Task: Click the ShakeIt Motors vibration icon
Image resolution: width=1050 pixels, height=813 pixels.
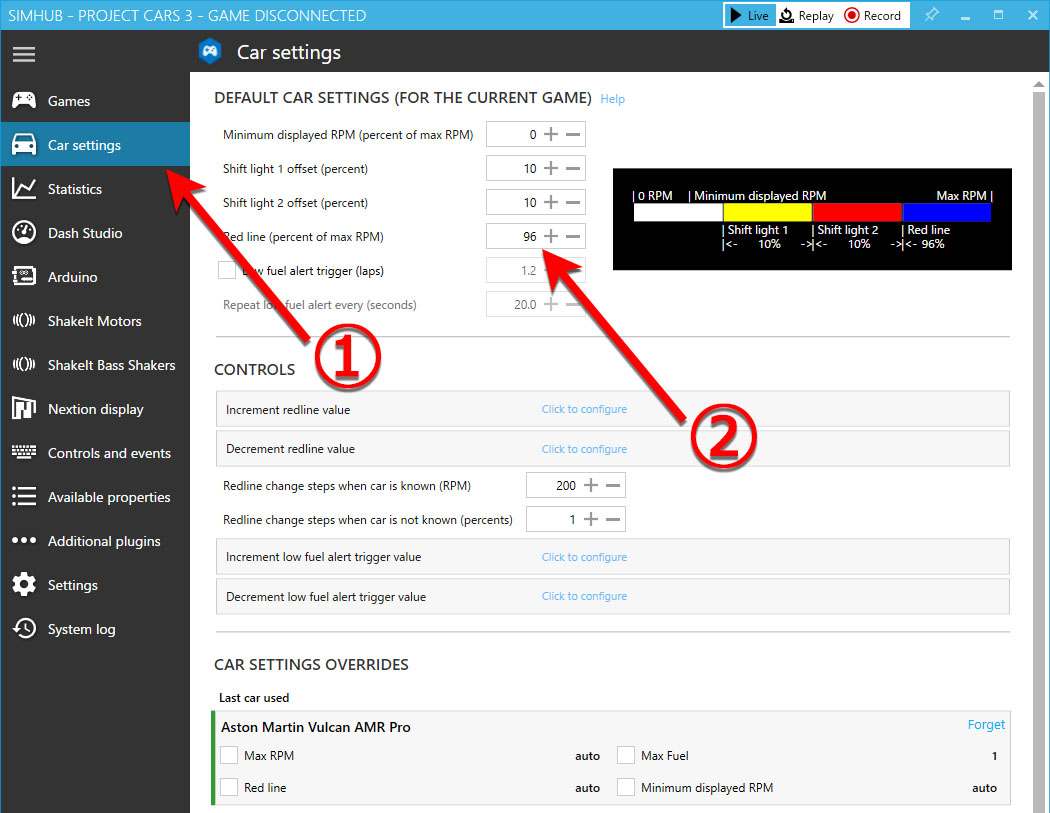Action: [24, 321]
